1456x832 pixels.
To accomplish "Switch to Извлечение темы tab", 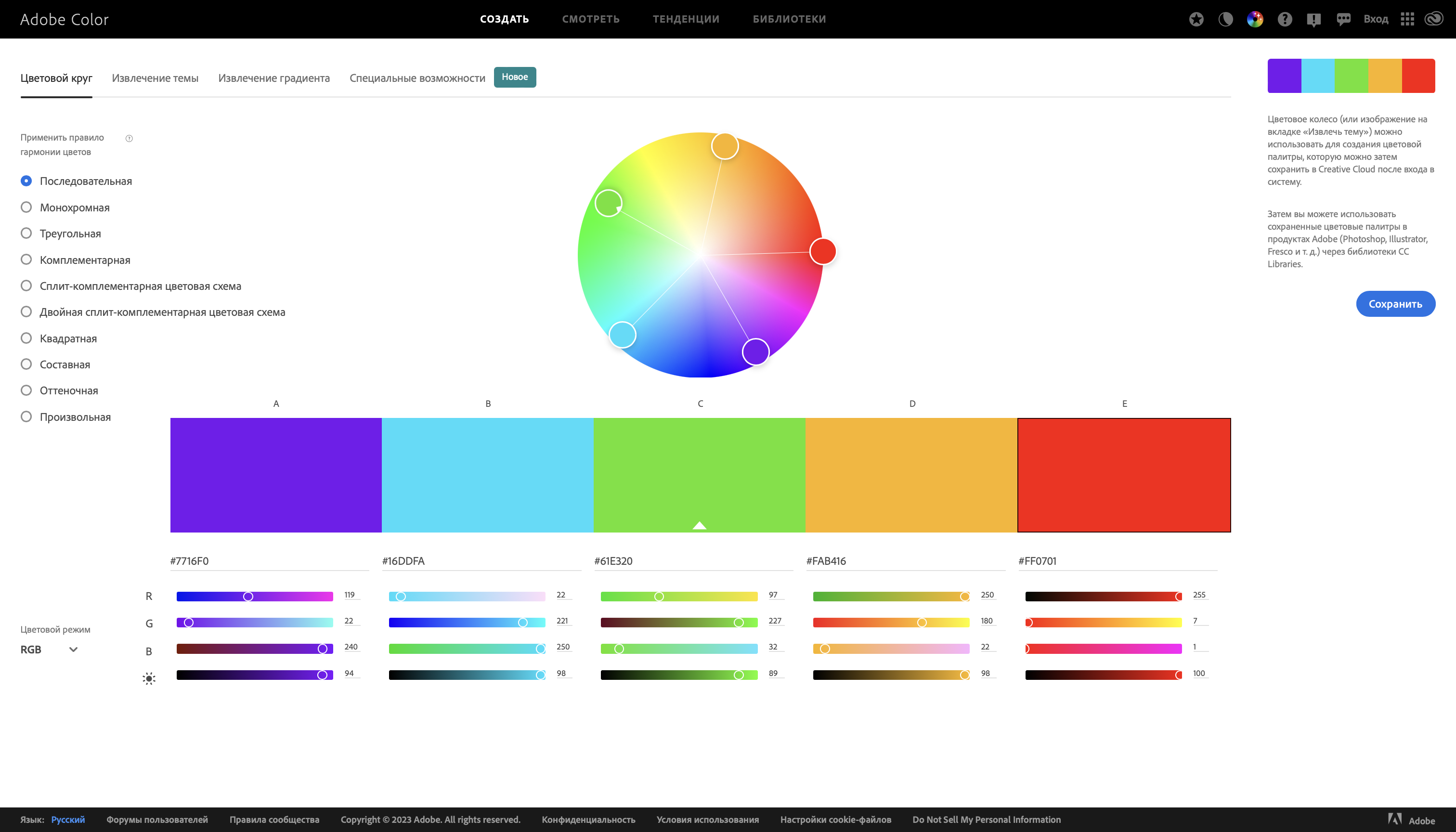I will (x=156, y=78).
